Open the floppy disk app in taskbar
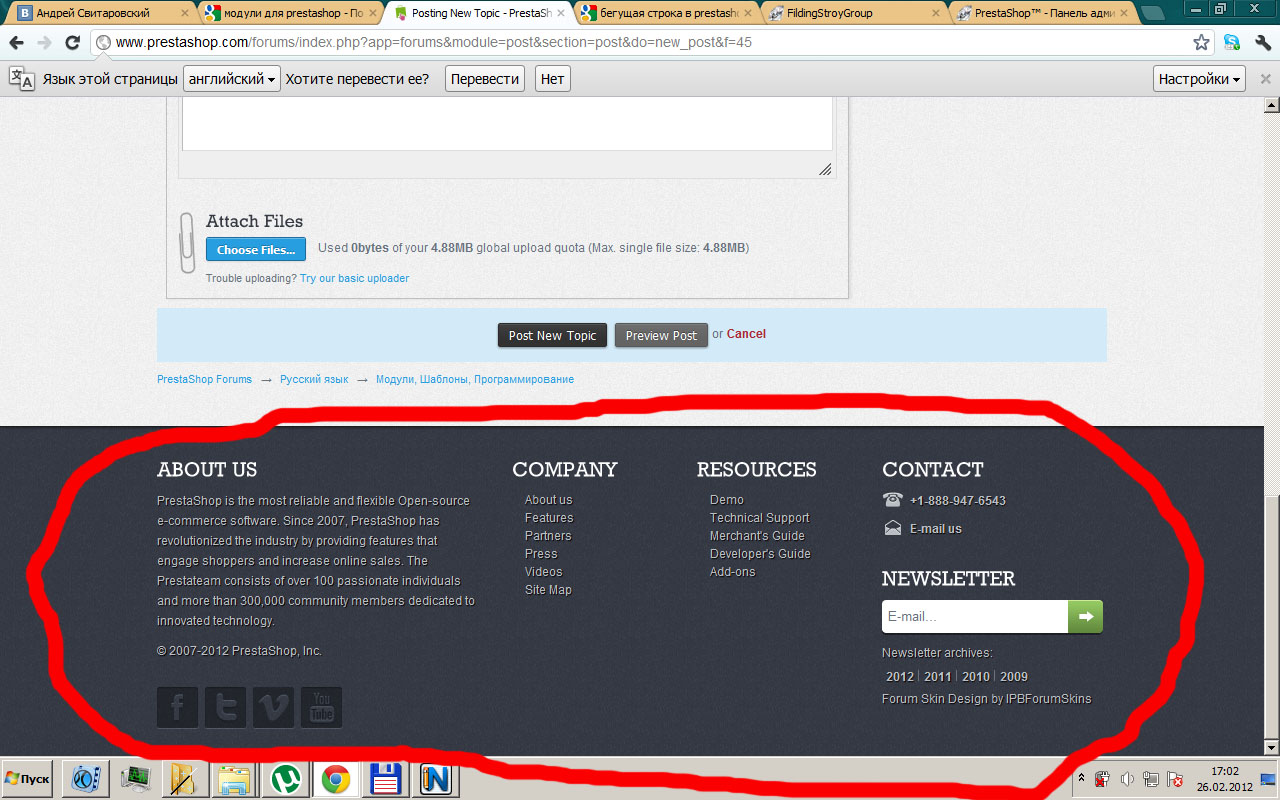1280x800 pixels. [385, 779]
